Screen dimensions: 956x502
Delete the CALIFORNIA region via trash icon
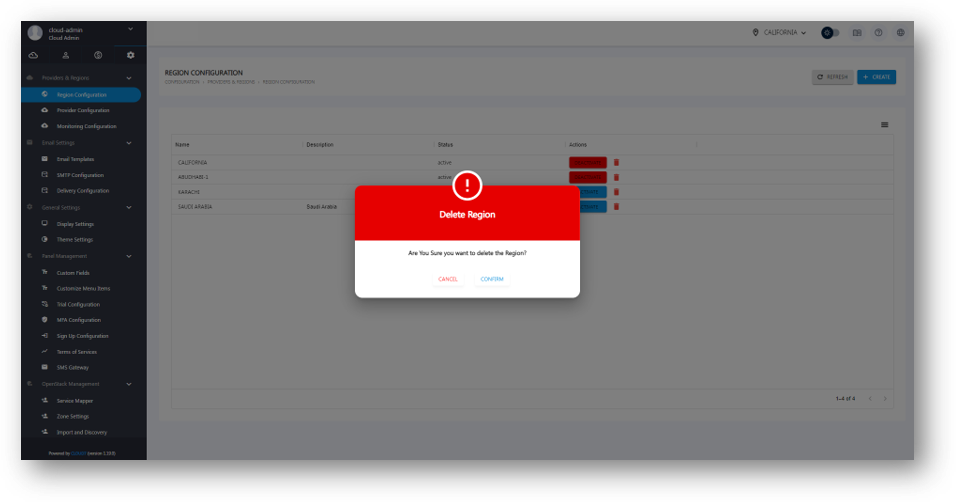point(616,162)
